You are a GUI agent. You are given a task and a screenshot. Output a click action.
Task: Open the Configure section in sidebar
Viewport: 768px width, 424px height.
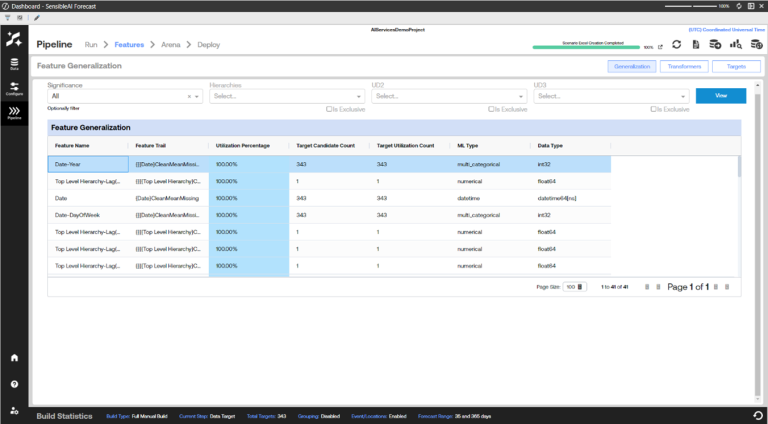coord(14,88)
